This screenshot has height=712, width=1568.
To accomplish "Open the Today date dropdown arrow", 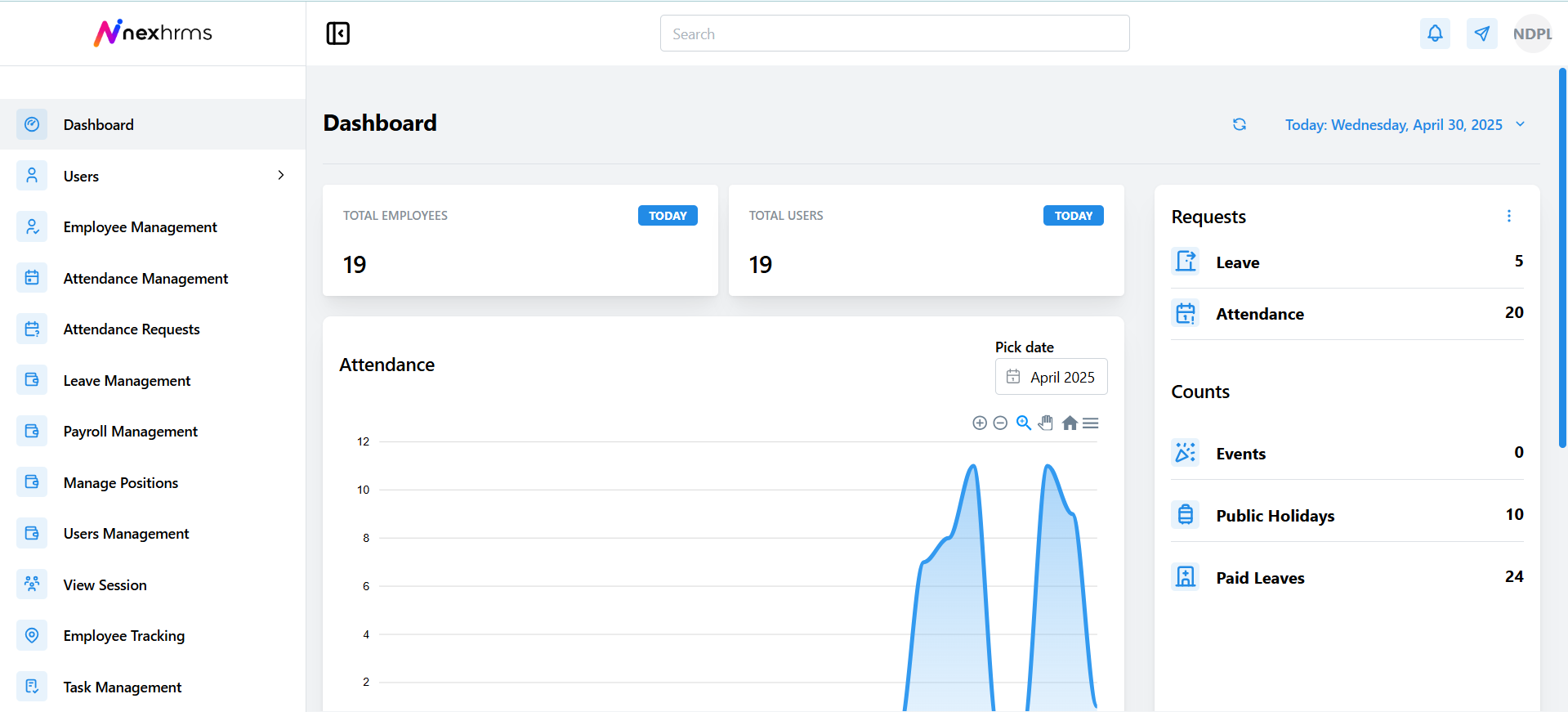I will (x=1521, y=124).
